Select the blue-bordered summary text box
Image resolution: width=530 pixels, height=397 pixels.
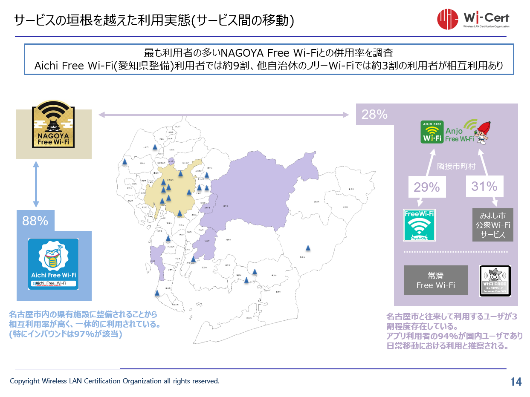269,59
